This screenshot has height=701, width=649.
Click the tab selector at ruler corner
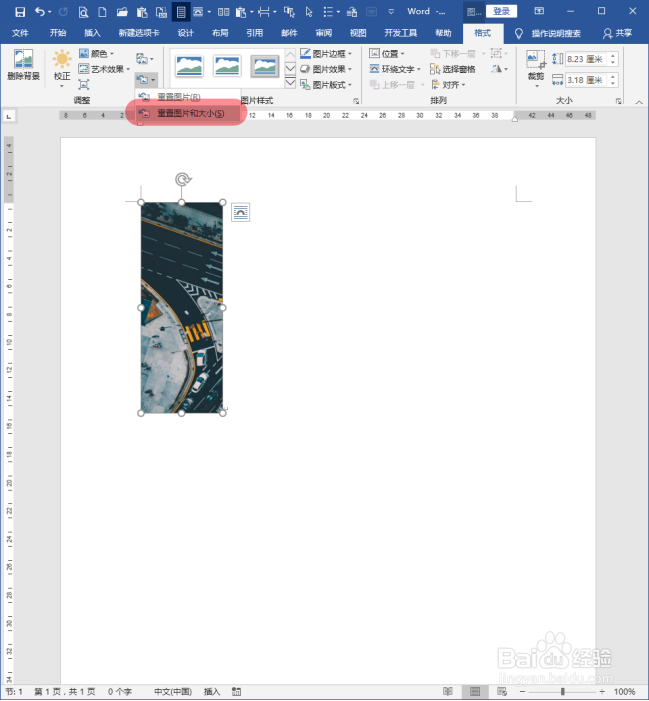point(9,116)
